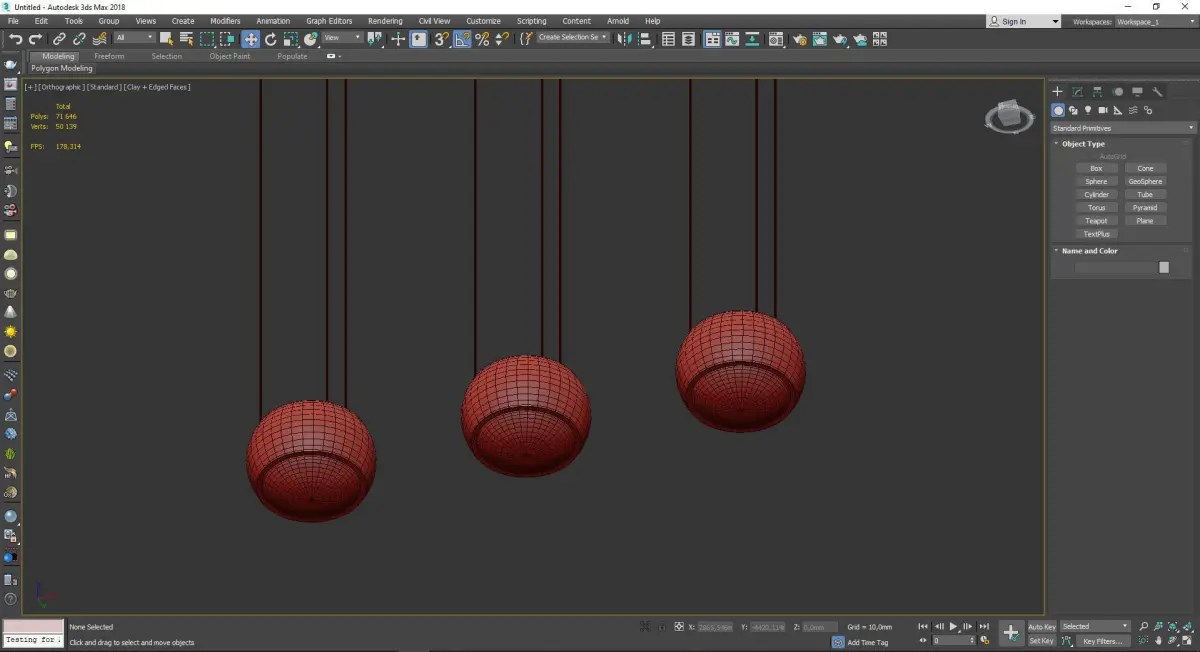
Task: Undo the last action with Undo arrow
Action: click(x=16, y=39)
